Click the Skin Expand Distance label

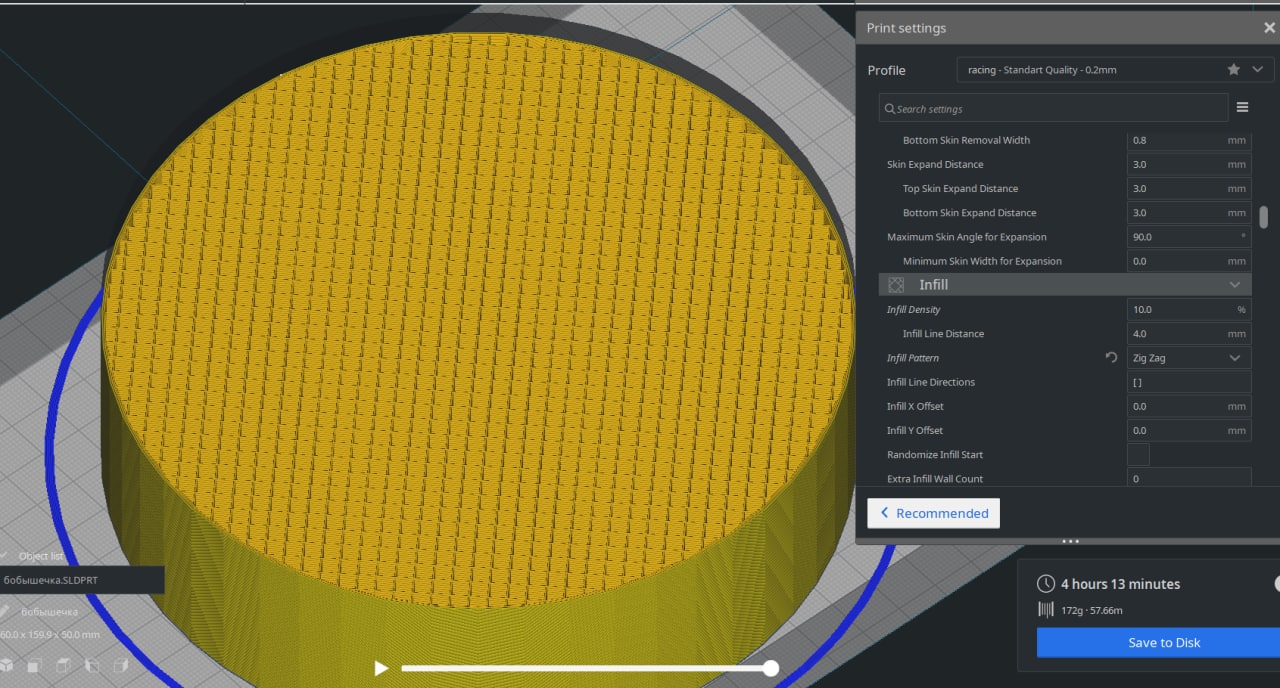click(x=935, y=164)
